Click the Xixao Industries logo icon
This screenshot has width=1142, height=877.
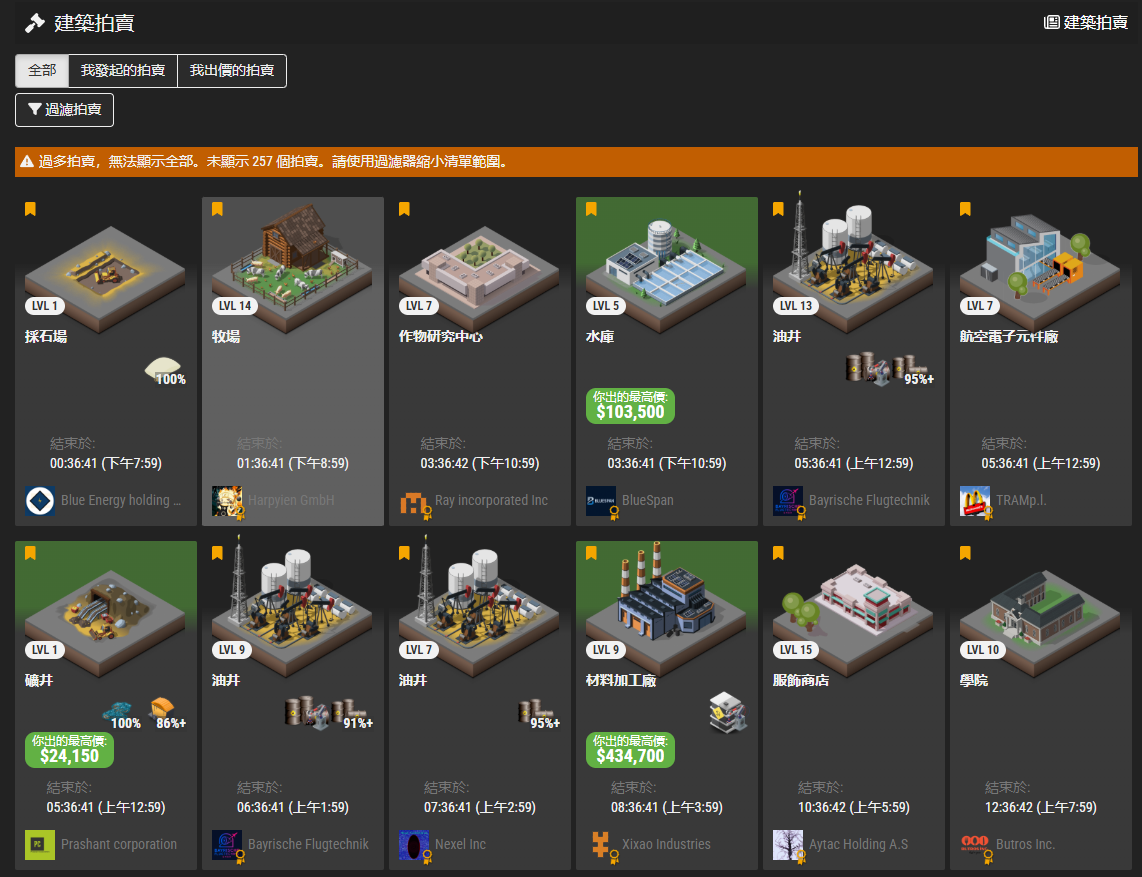pyautogui.click(x=601, y=844)
